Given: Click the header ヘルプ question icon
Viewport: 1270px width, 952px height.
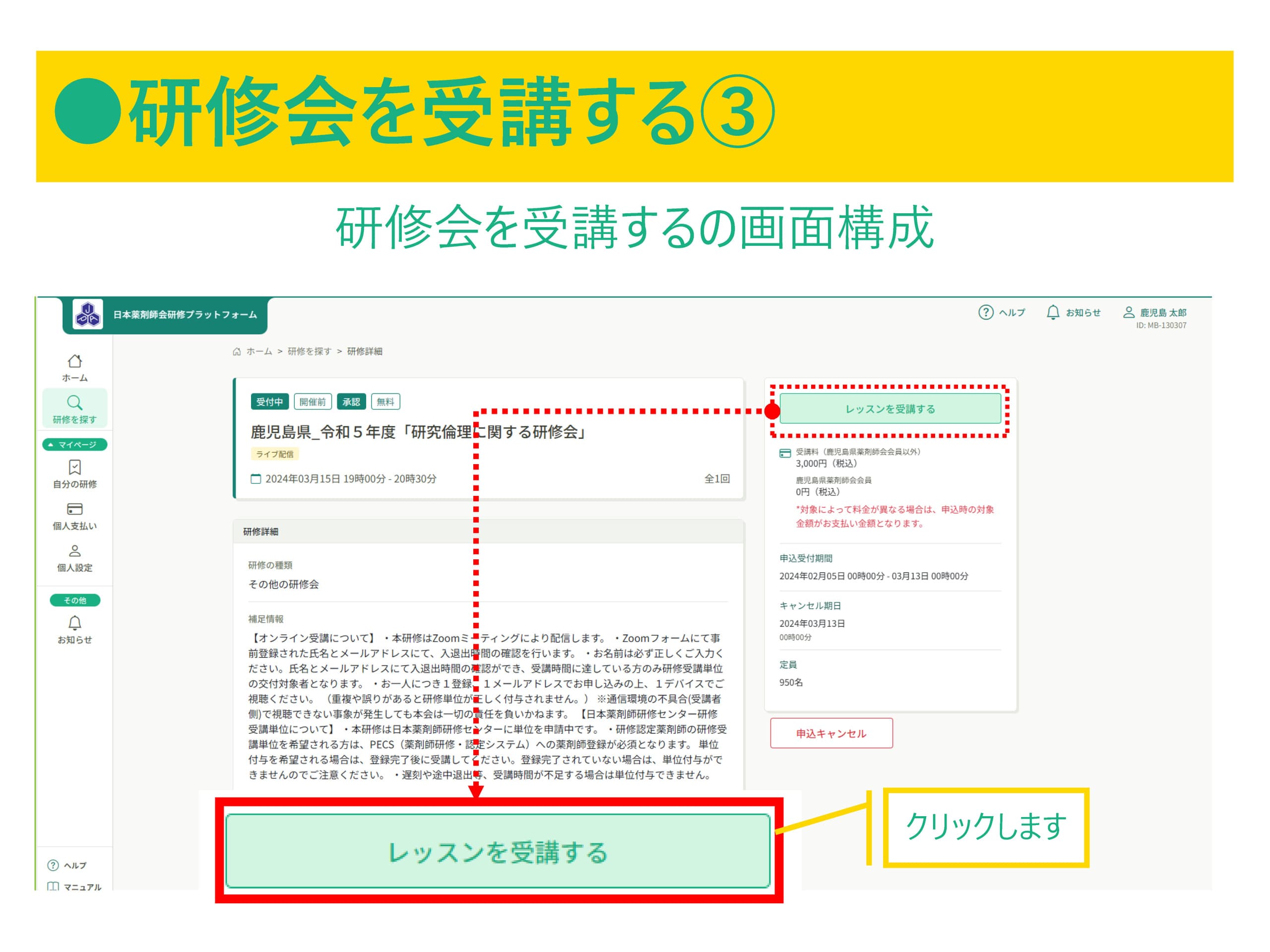Looking at the screenshot, I should pyautogui.click(x=986, y=312).
